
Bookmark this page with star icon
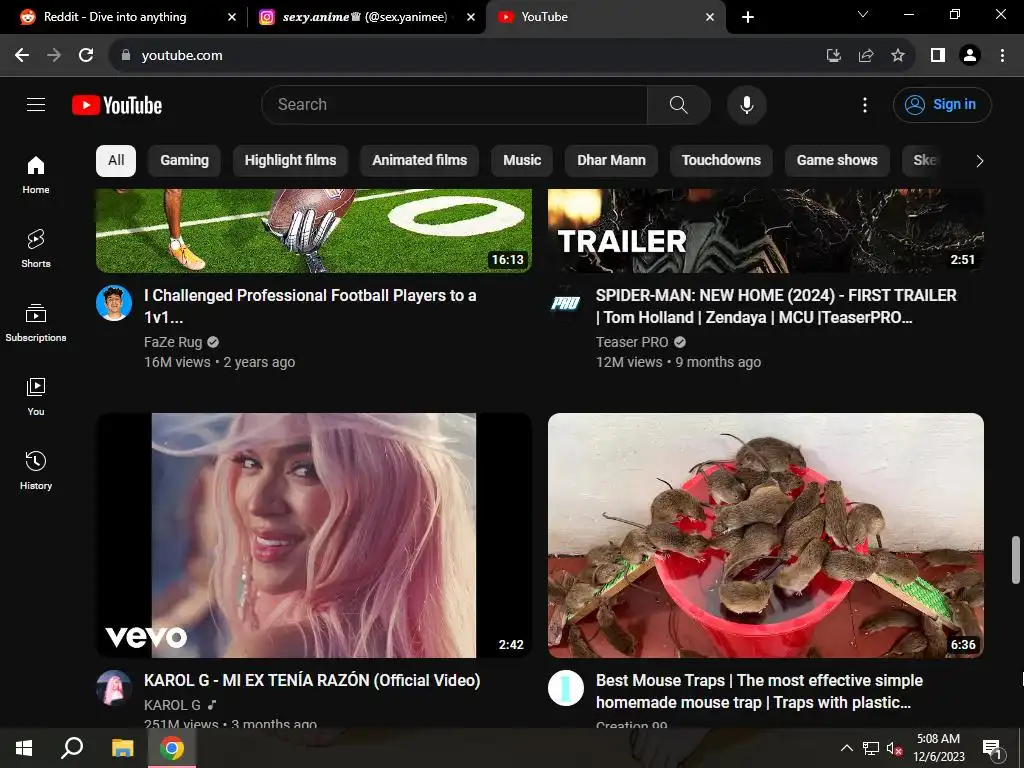pos(898,56)
